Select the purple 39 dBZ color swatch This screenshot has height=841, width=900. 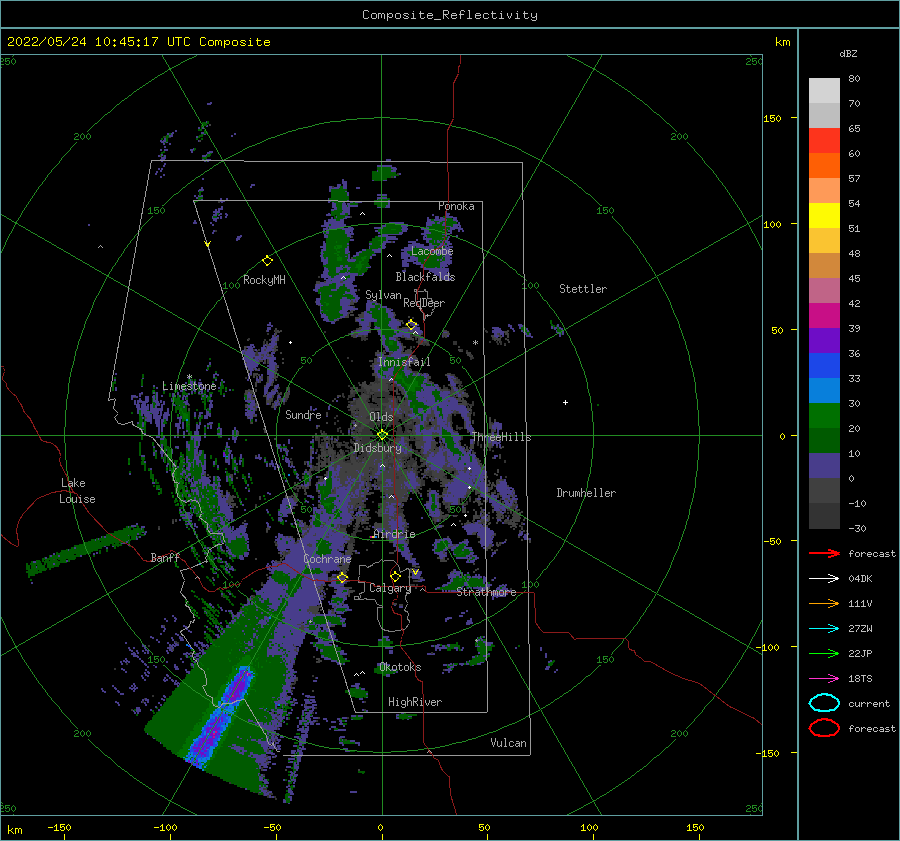pyautogui.click(x=824, y=341)
